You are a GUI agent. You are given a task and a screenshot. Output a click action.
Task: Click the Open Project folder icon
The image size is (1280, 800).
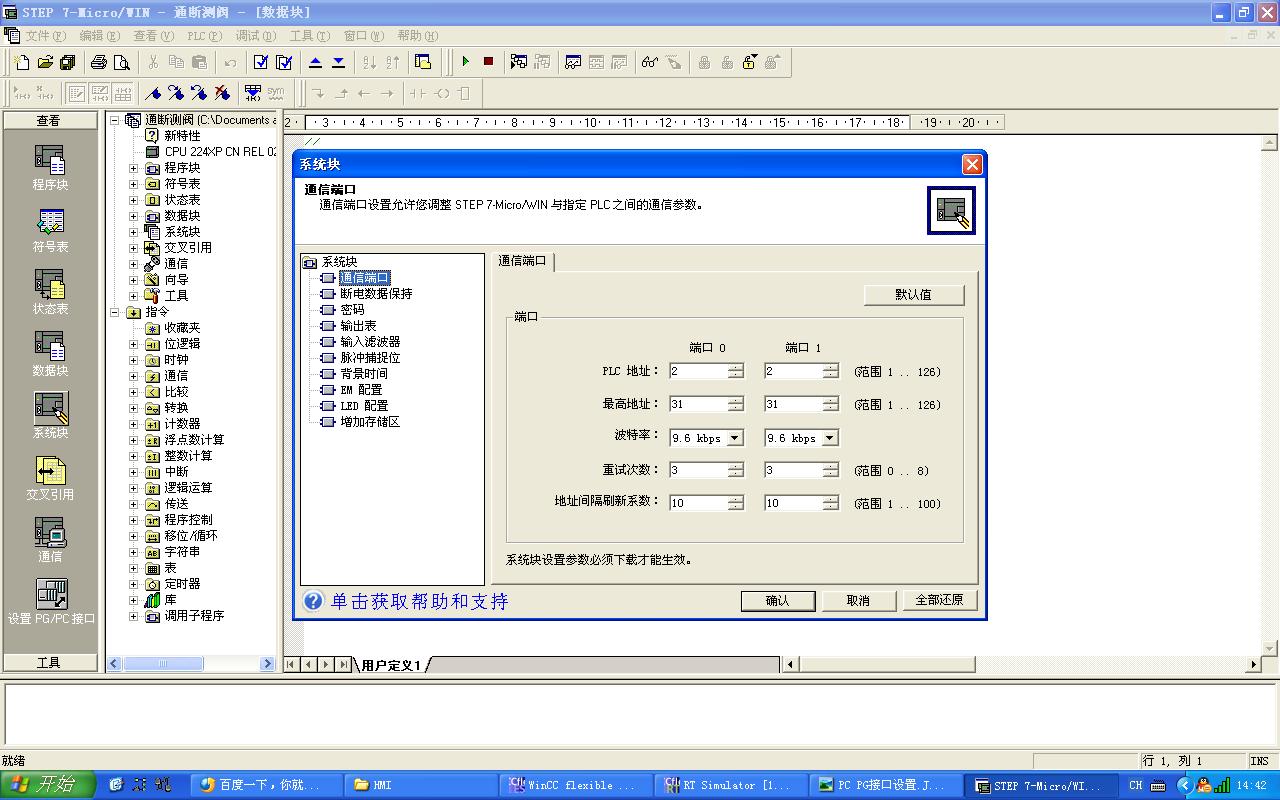click(45, 62)
